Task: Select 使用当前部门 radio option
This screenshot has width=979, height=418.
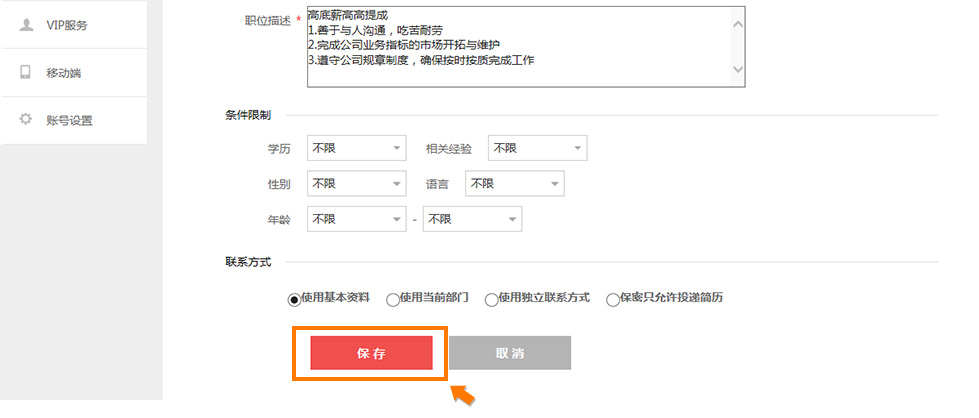Action: 393,300
